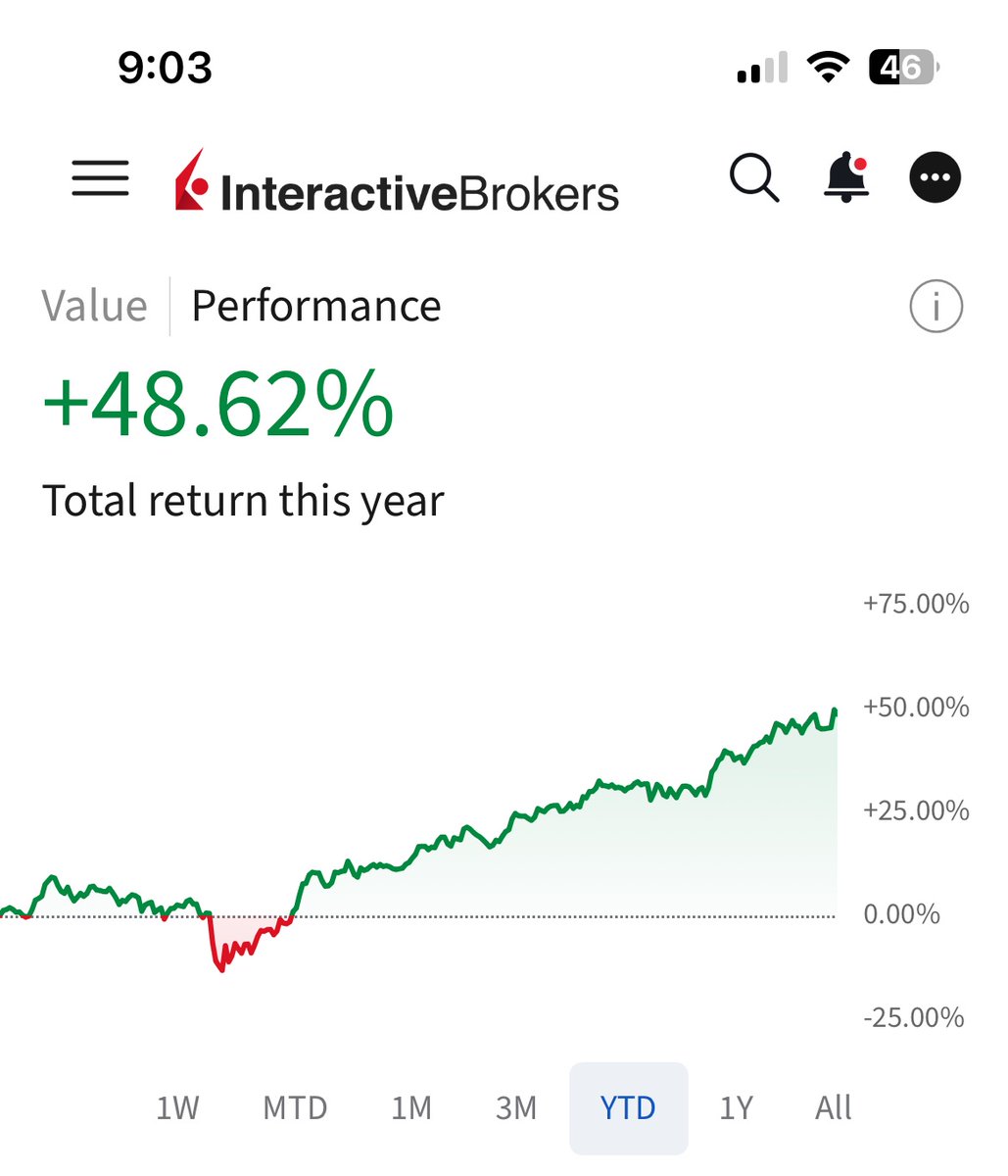Open notifications bell icon
1008x1176 pixels.
(846, 178)
